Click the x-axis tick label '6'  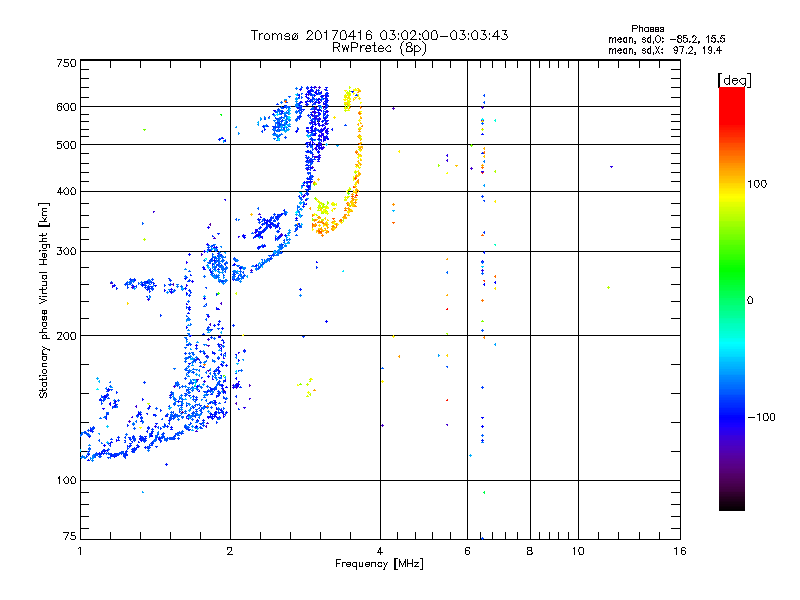(x=467, y=551)
